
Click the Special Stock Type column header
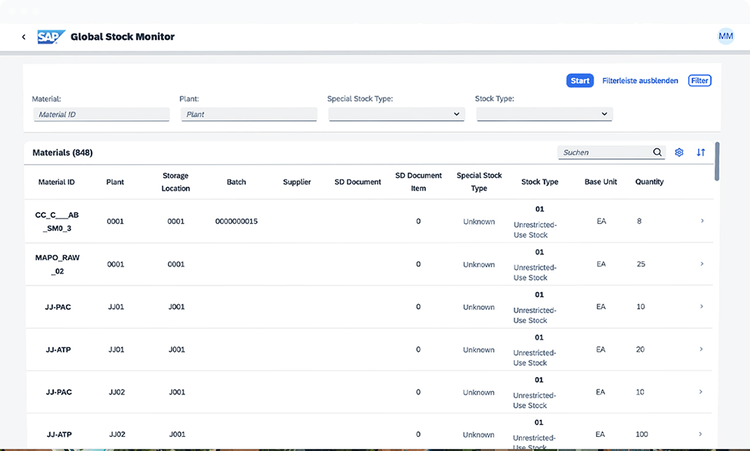pyautogui.click(x=479, y=182)
